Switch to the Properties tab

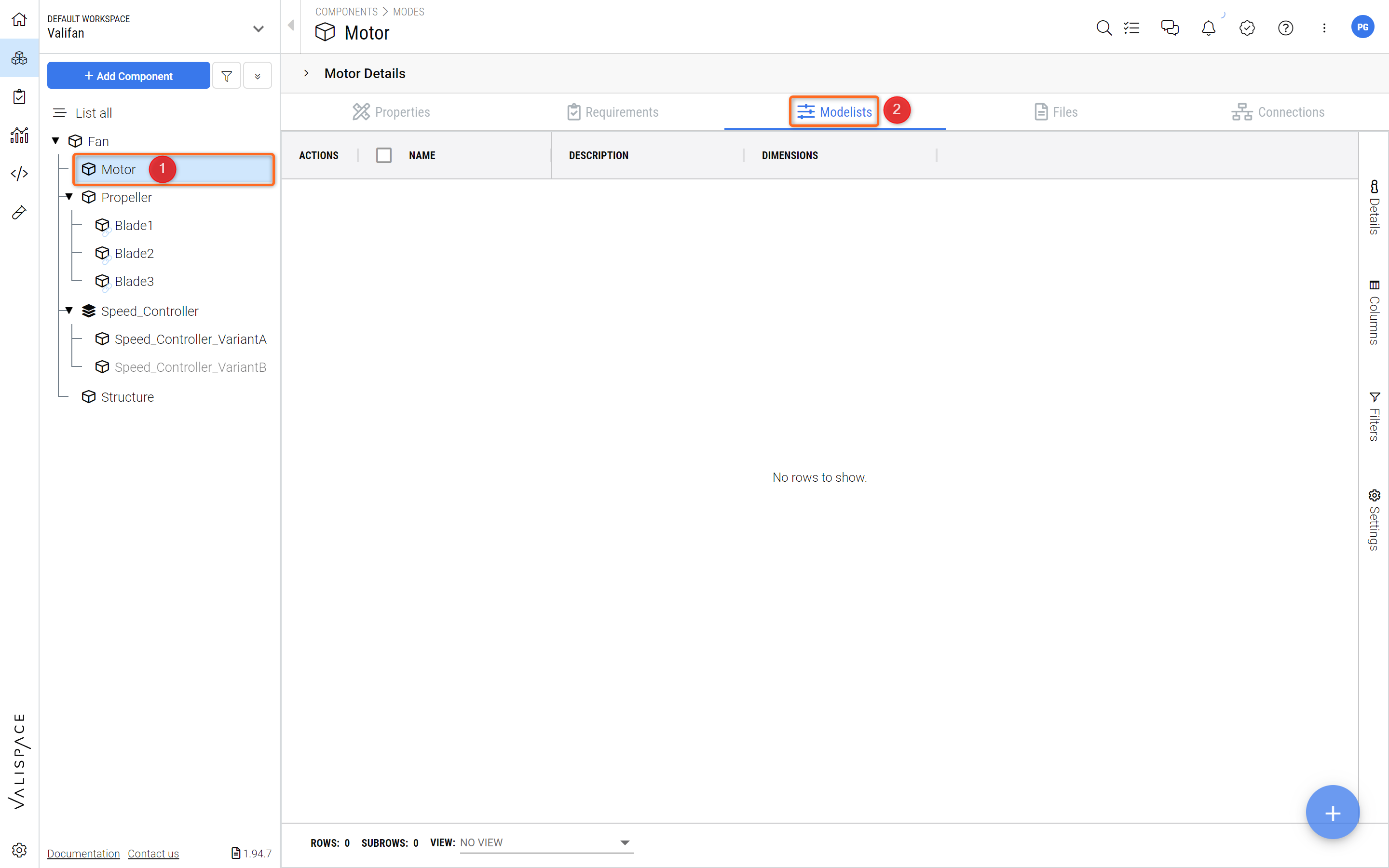(x=392, y=112)
